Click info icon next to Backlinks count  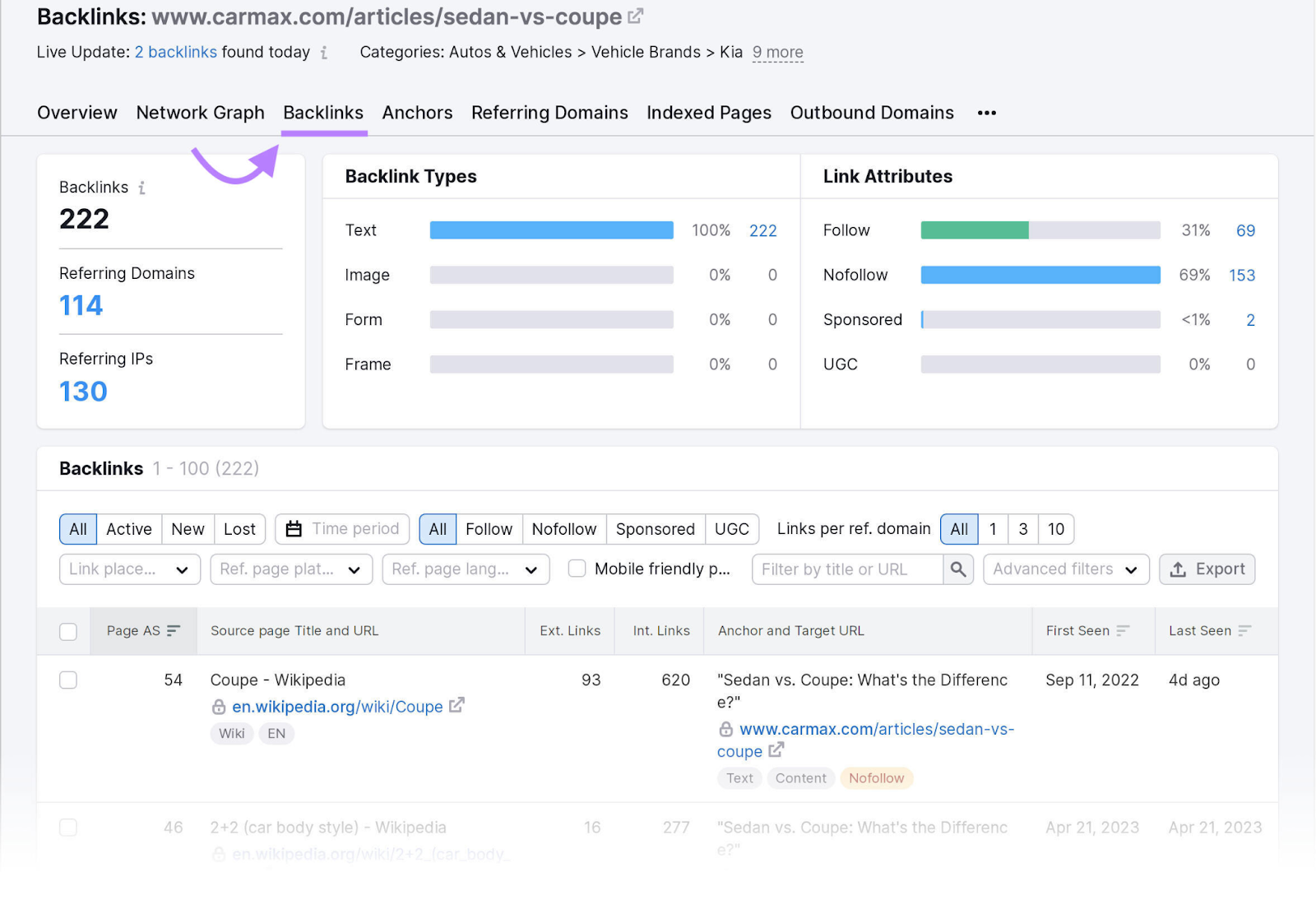pos(142,188)
